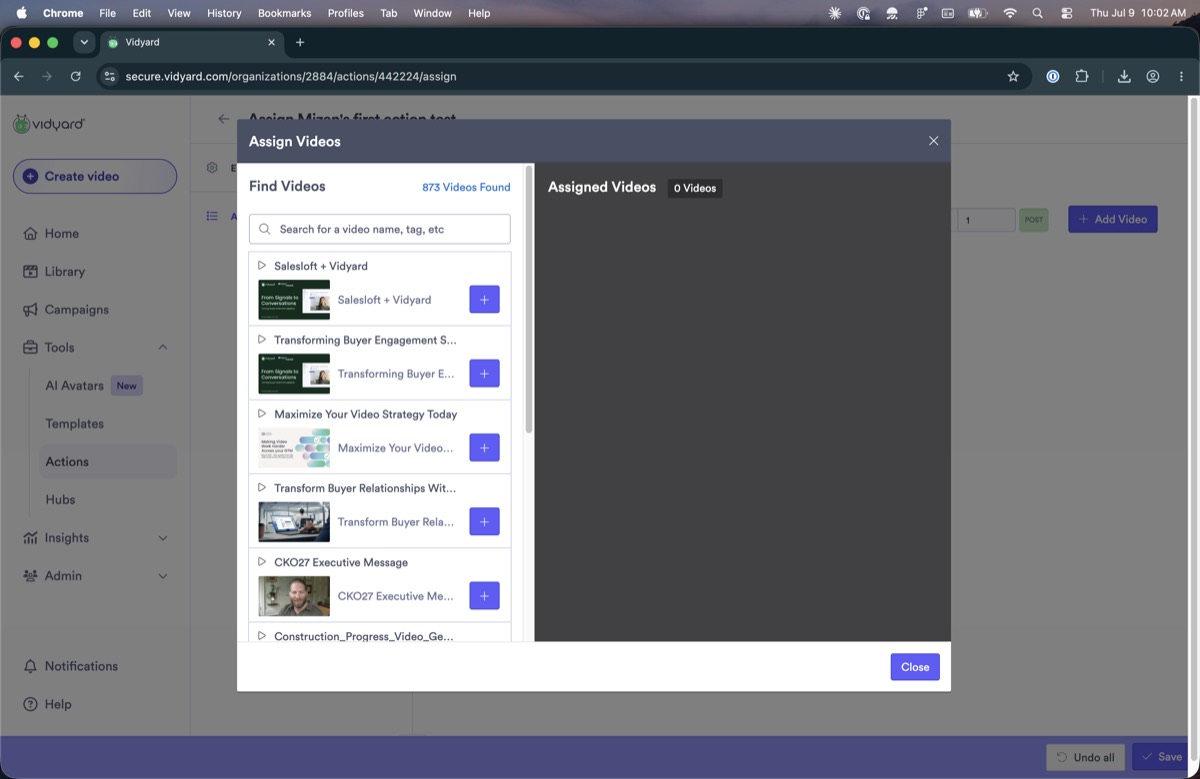Click the Add Video button

coord(1113,219)
